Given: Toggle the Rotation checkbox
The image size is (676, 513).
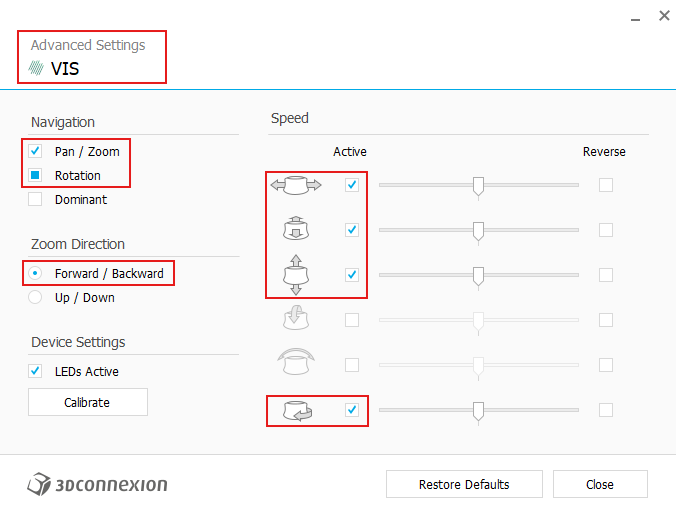Looking at the screenshot, I should pos(35,175).
